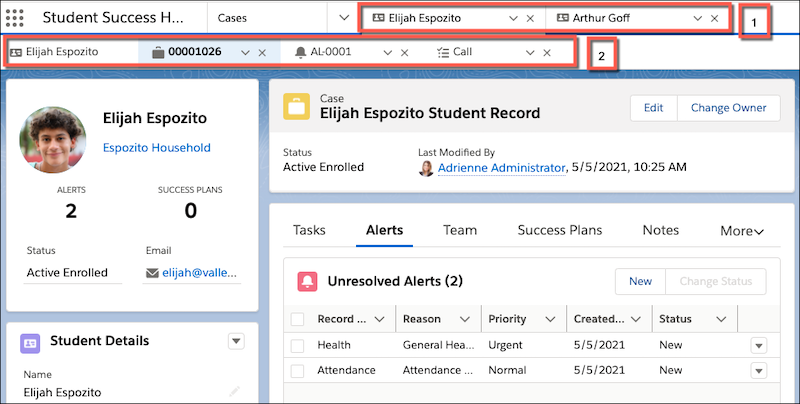Close the Call subtab
Screen dimensions: 800x404
546,53
